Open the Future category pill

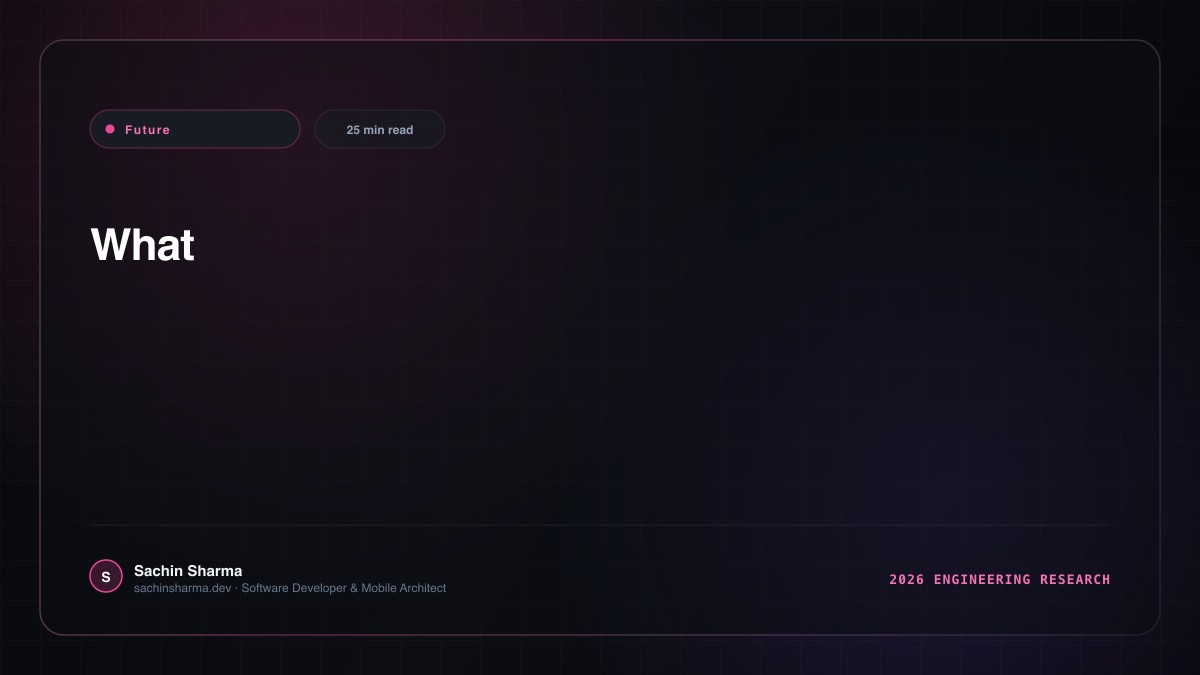coord(195,129)
